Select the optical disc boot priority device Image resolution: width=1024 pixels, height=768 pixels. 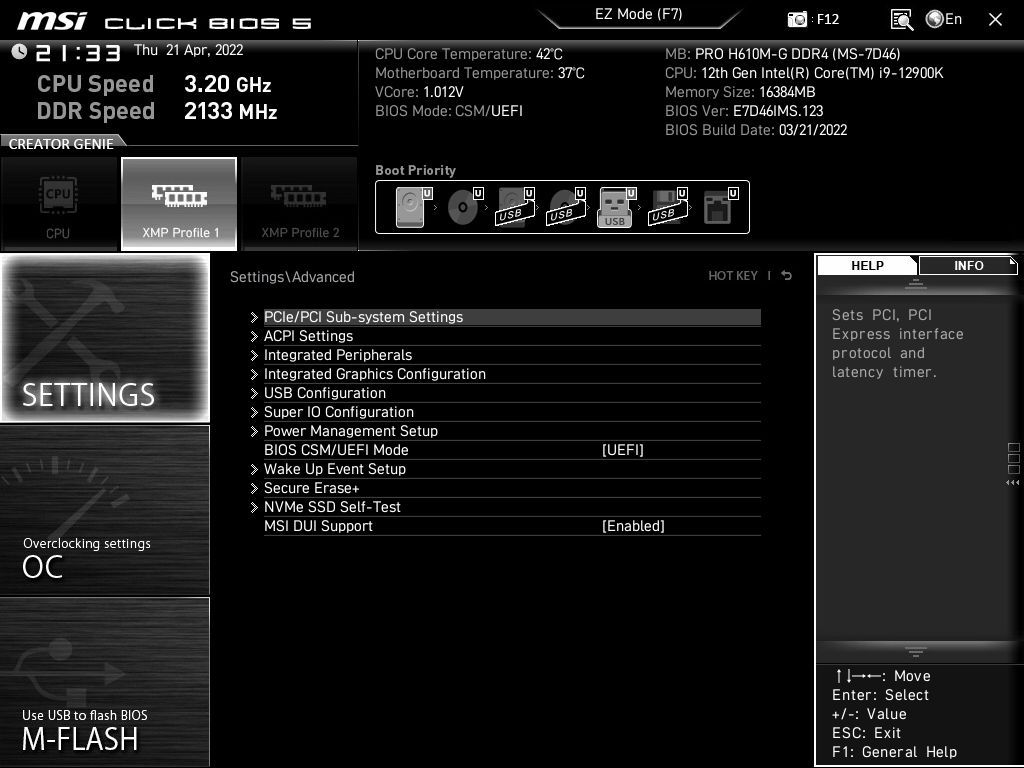[465, 206]
